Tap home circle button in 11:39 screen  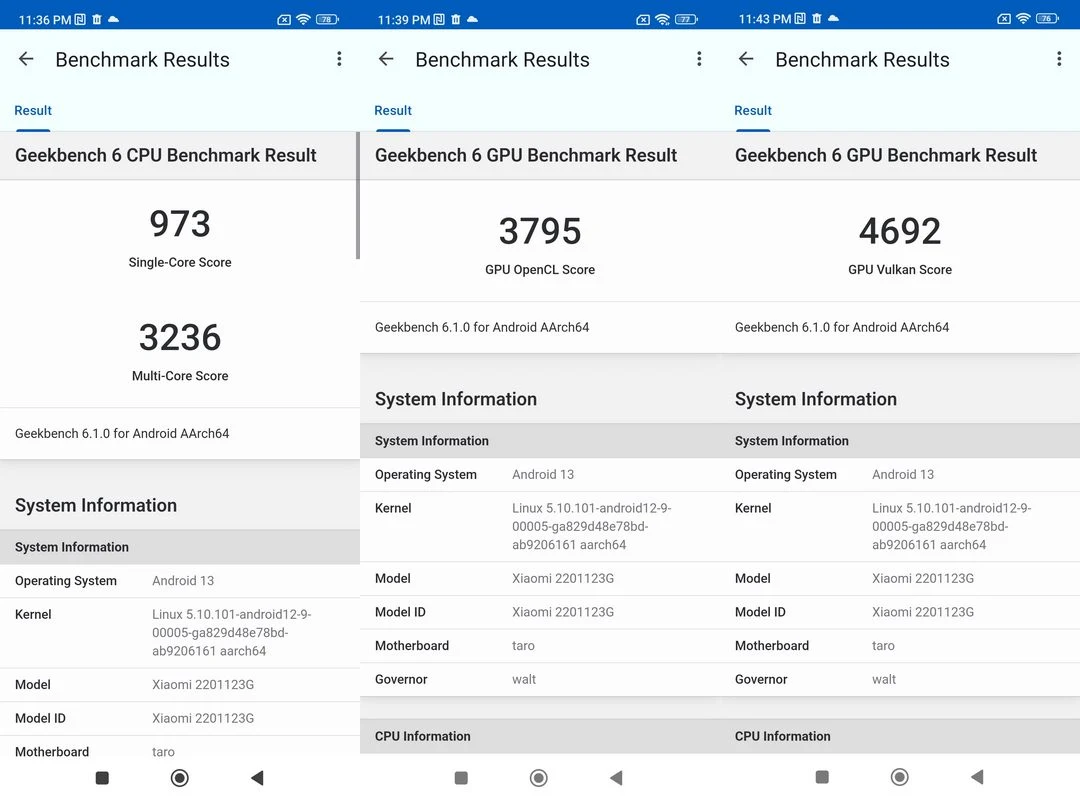coord(539,778)
